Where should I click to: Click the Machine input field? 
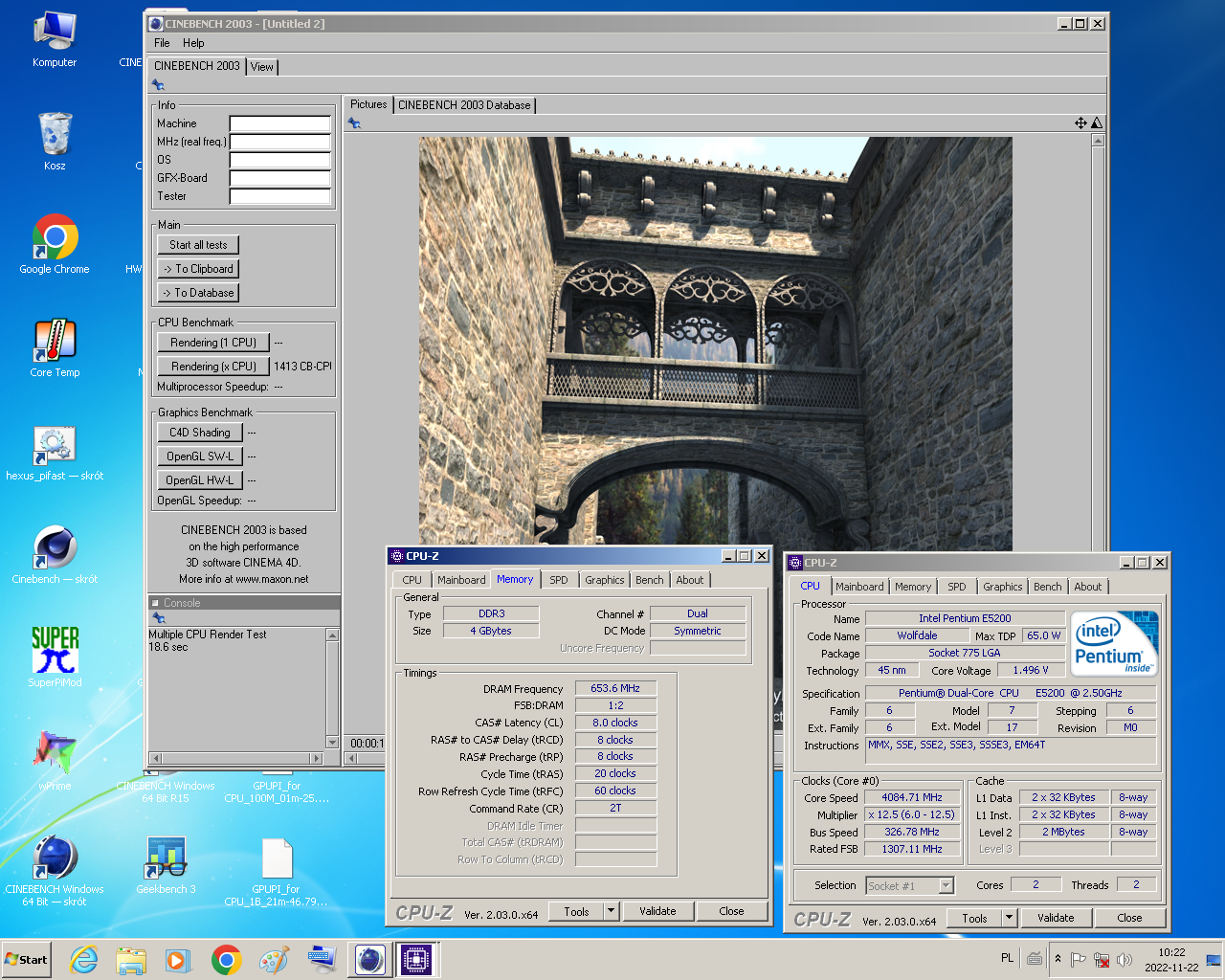click(x=280, y=123)
